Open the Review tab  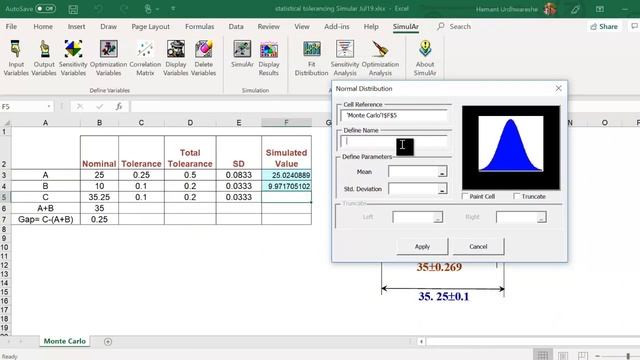tap(269, 27)
